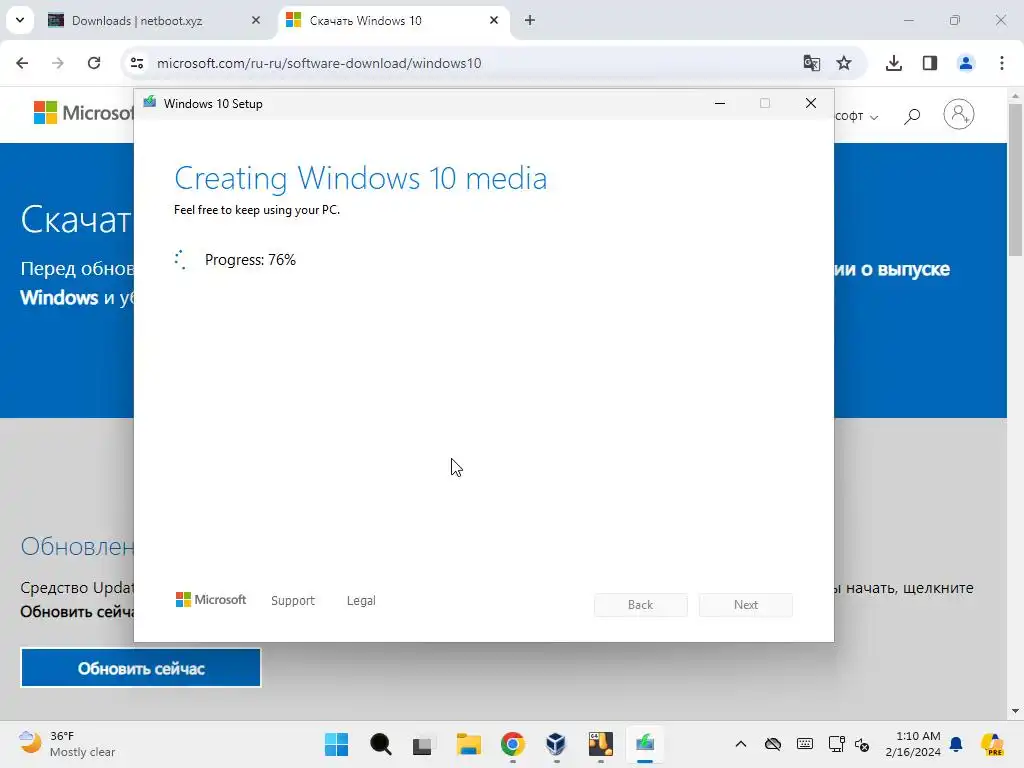The height and width of the screenshot is (768, 1024).
Task: Click the Chrome back arrow
Action: coord(22,63)
